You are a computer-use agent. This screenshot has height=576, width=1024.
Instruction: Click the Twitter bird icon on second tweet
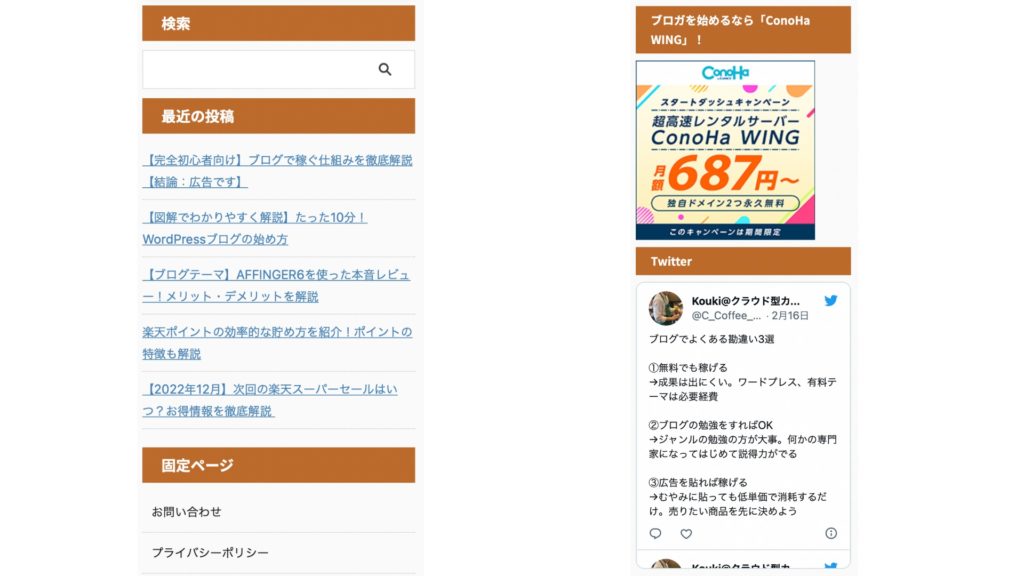pyautogui.click(x=830, y=568)
